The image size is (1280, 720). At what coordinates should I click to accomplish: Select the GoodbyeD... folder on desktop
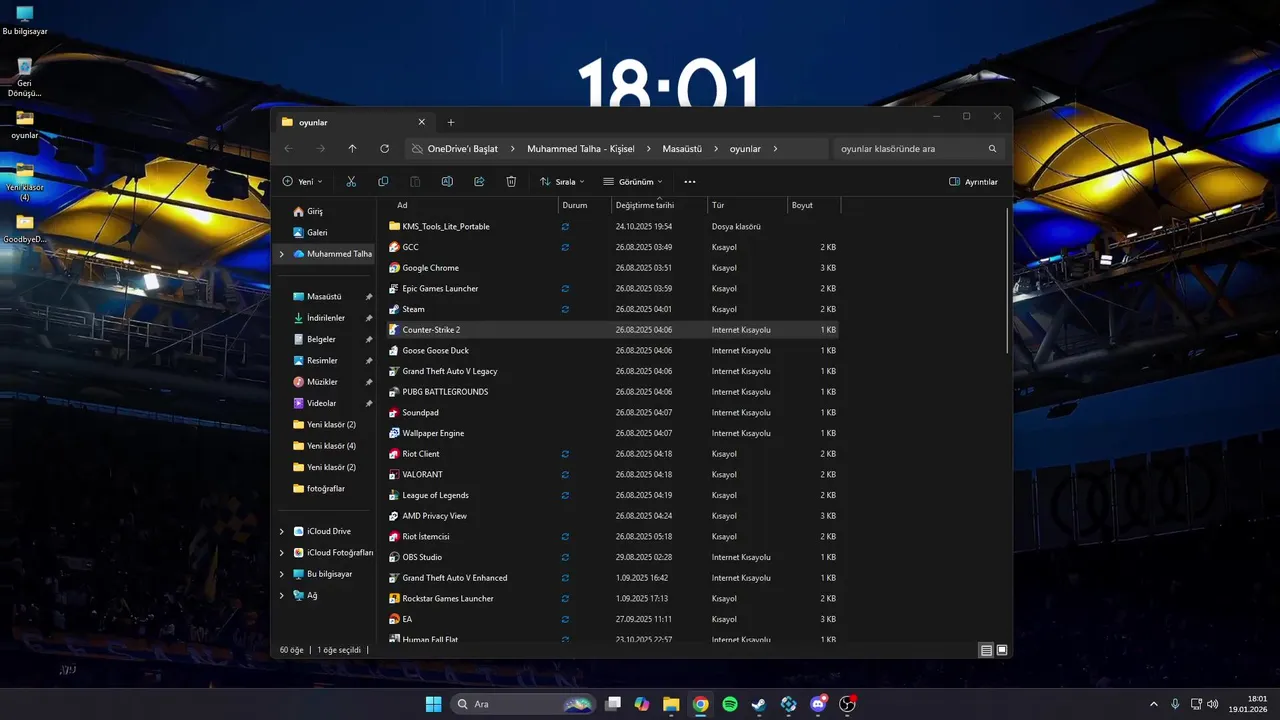[x=25, y=229]
